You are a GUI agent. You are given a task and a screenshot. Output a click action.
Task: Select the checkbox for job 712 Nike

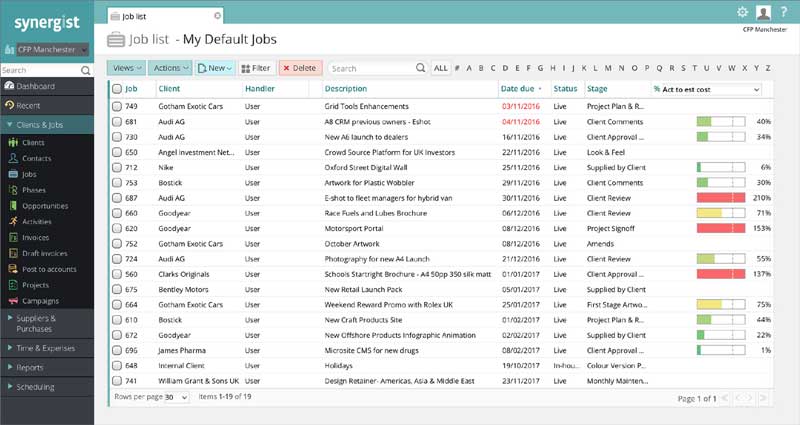click(x=117, y=167)
